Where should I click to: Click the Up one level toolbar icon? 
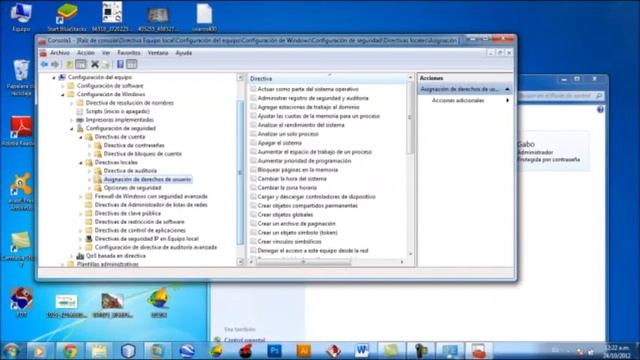click(x=69, y=64)
